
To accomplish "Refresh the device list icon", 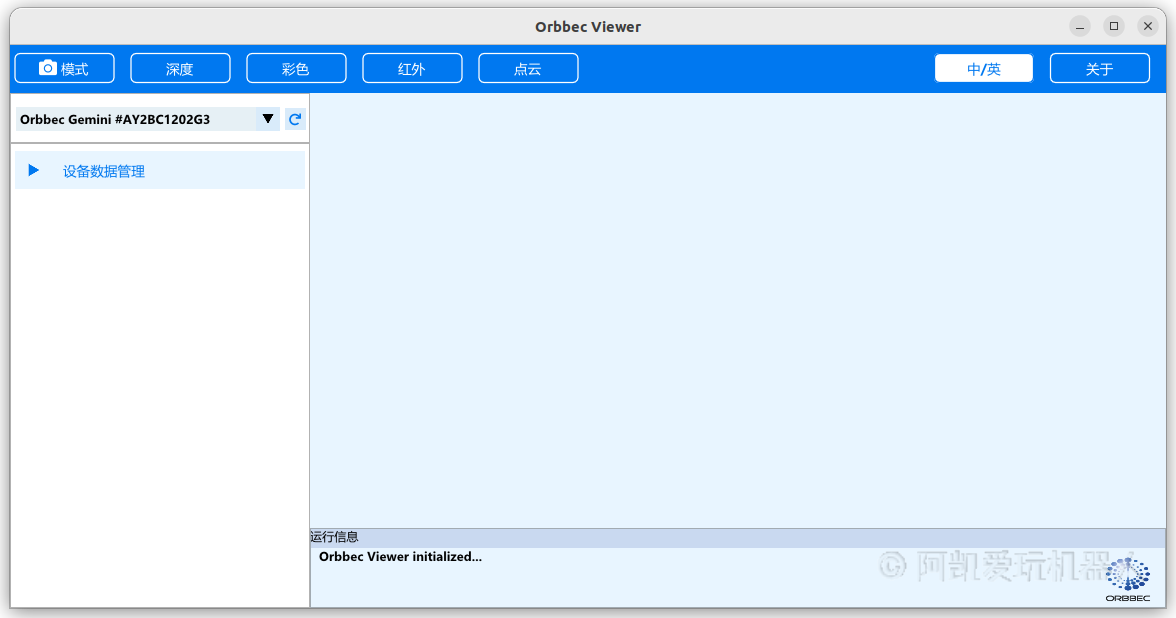I will pyautogui.click(x=296, y=118).
